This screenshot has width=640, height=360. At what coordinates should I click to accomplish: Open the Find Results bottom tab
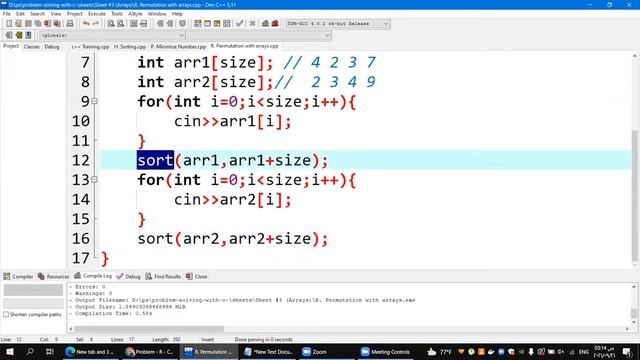pos(163,276)
